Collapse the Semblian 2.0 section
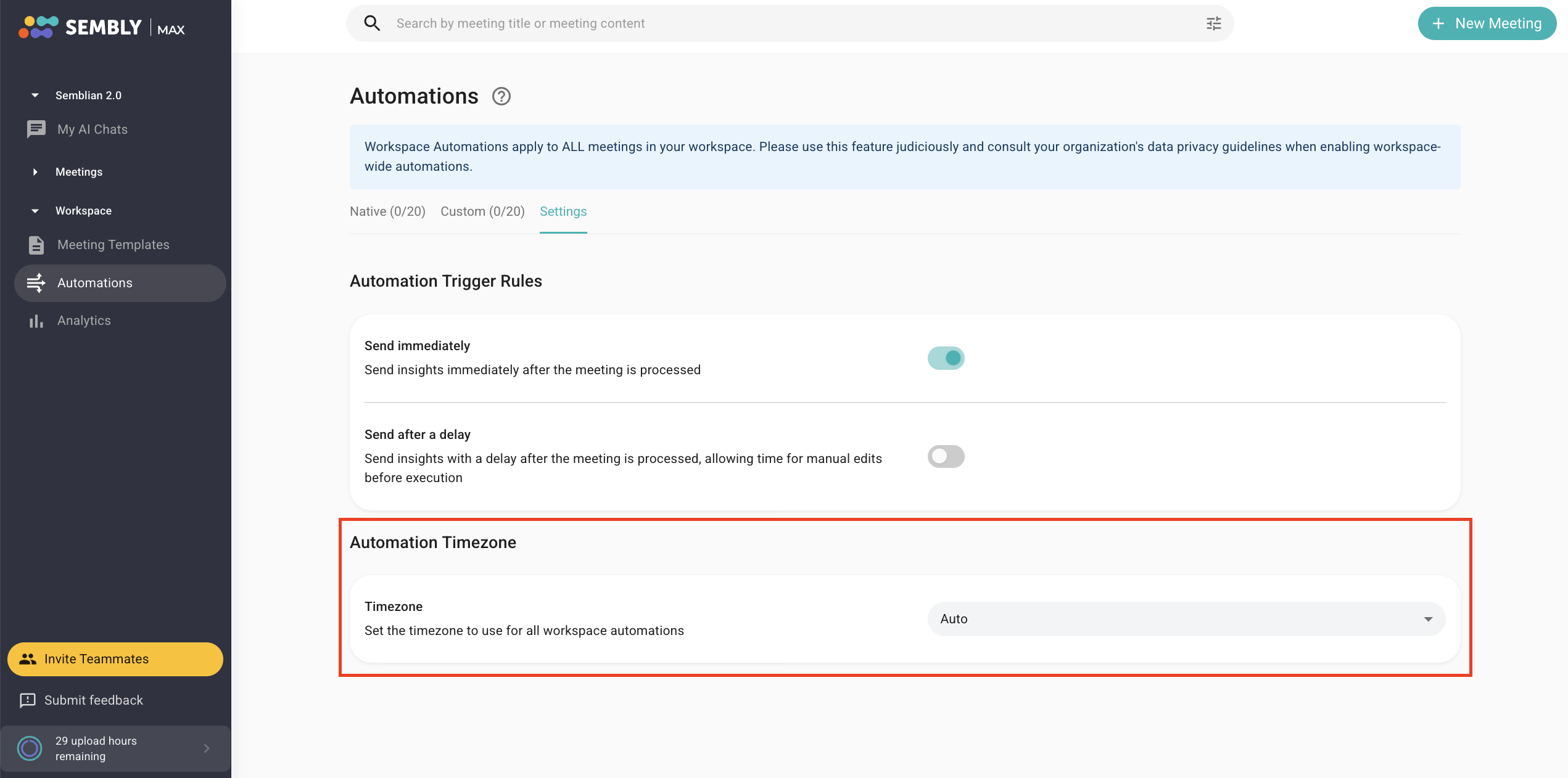Viewport: 1568px width, 778px height. (35, 96)
